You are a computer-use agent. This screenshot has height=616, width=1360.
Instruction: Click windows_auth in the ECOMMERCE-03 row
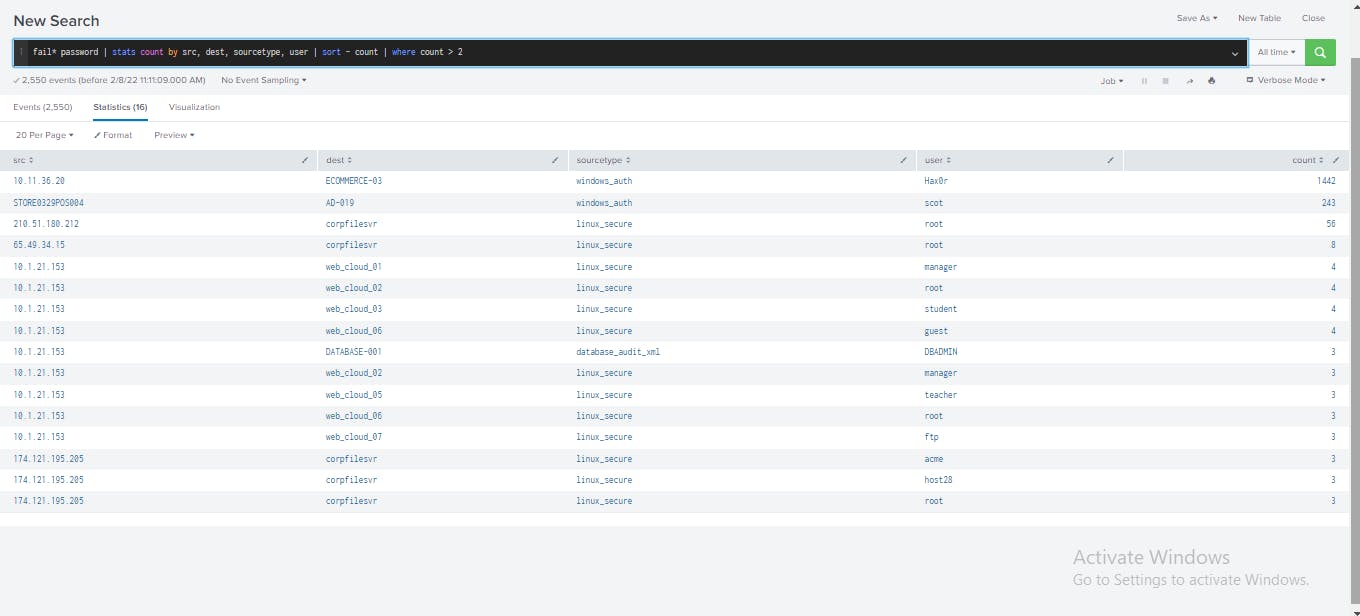pos(604,181)
